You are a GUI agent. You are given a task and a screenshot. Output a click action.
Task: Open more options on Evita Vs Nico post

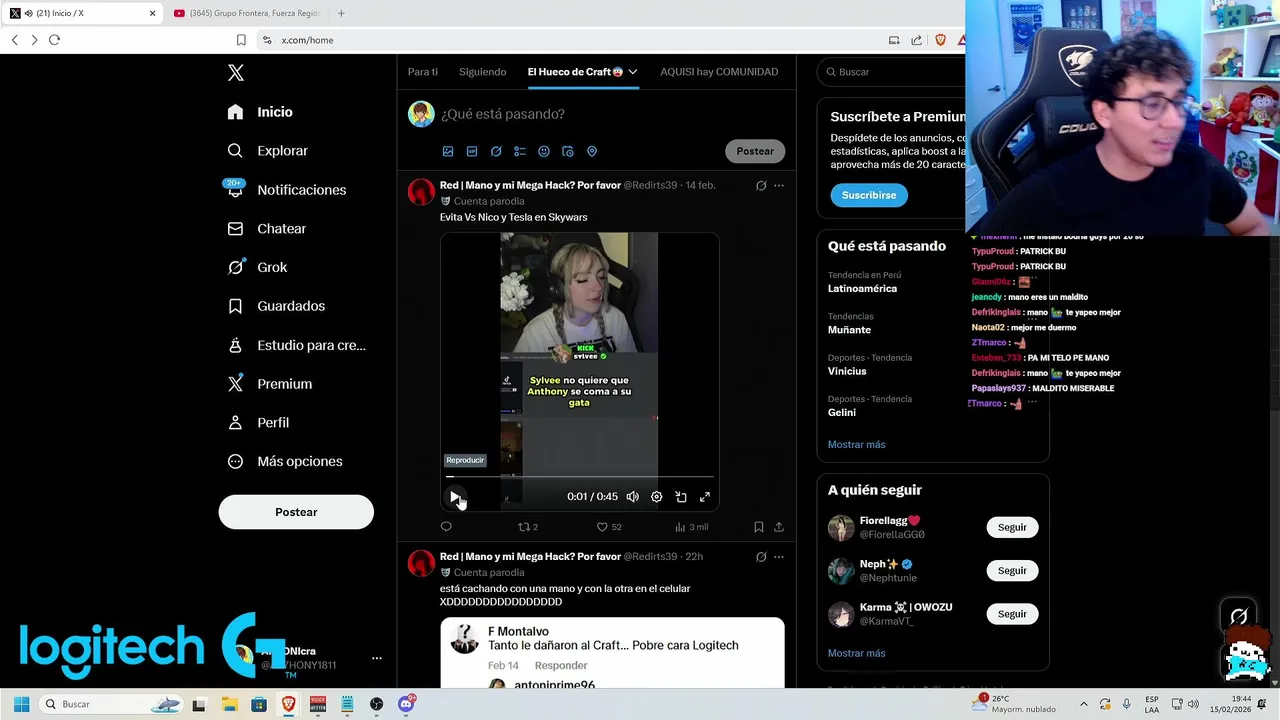pyautogui.click(x=779, y=185)
